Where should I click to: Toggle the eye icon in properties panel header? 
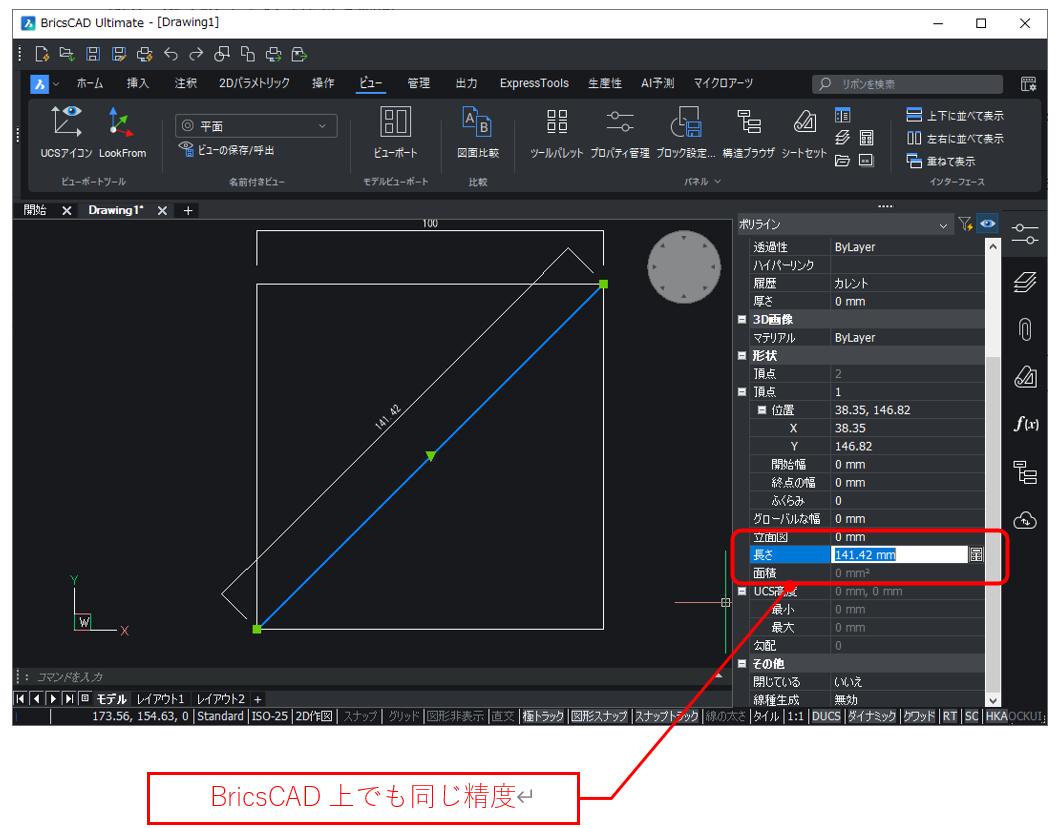point(987,224)
